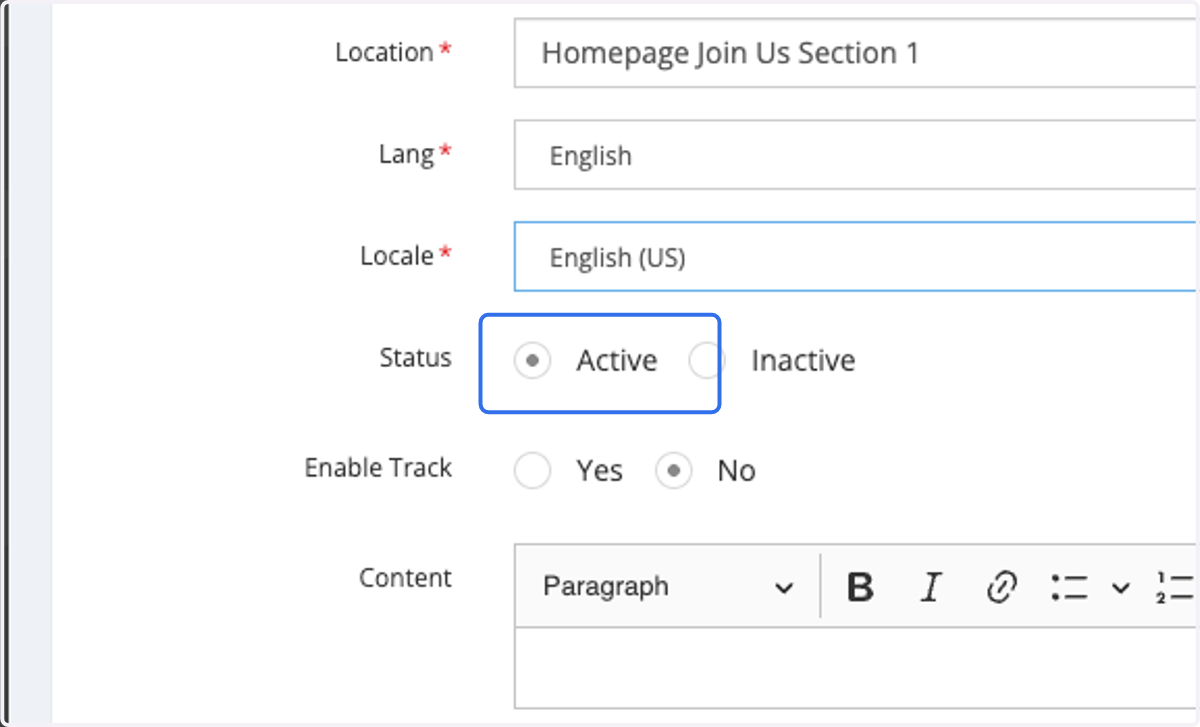Viewport: 1200px width, 727px height.
Task: Open the Lang dropdown showing English
Action: (x=856, y=155)
